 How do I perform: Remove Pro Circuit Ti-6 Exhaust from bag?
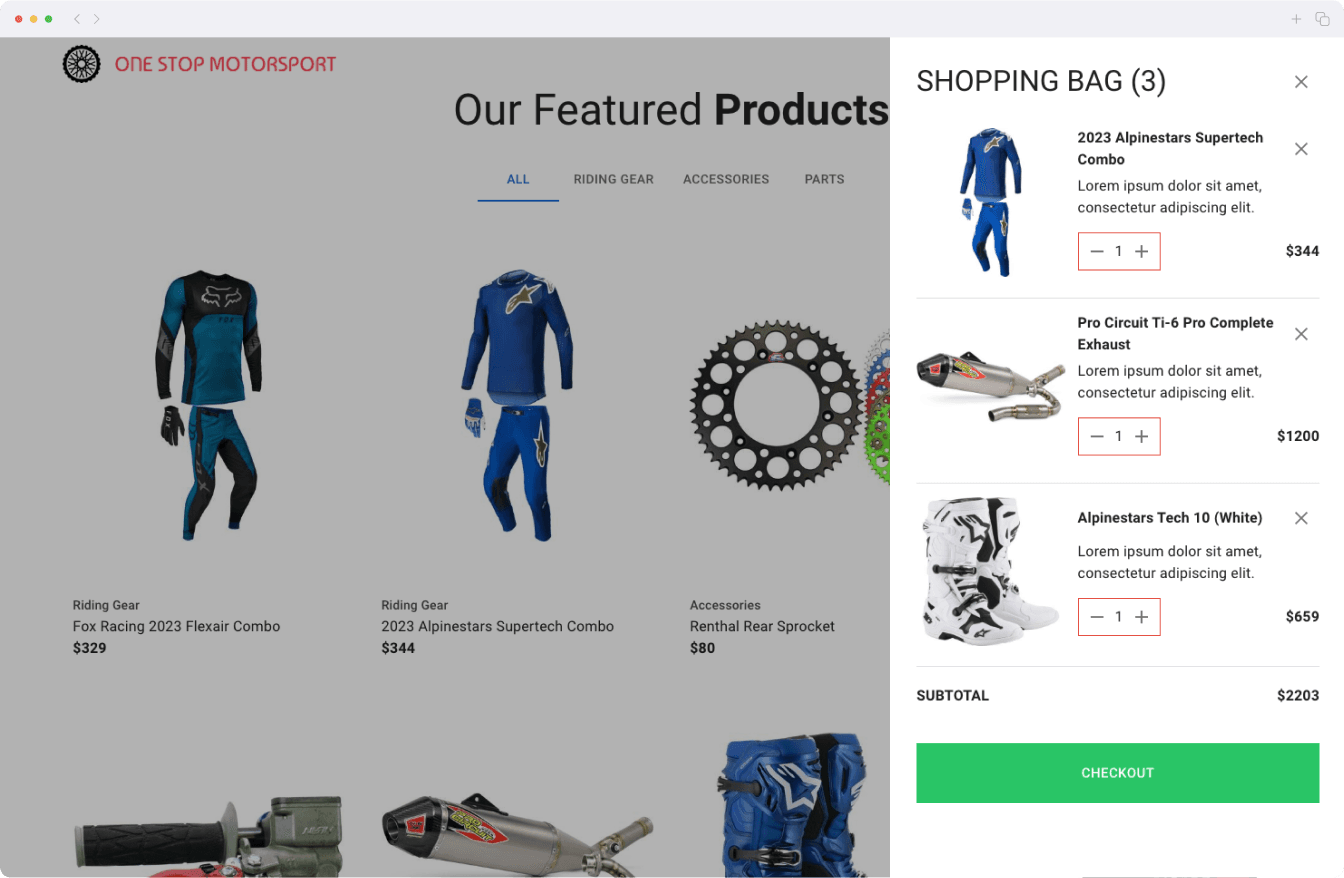click(1301, 334)
